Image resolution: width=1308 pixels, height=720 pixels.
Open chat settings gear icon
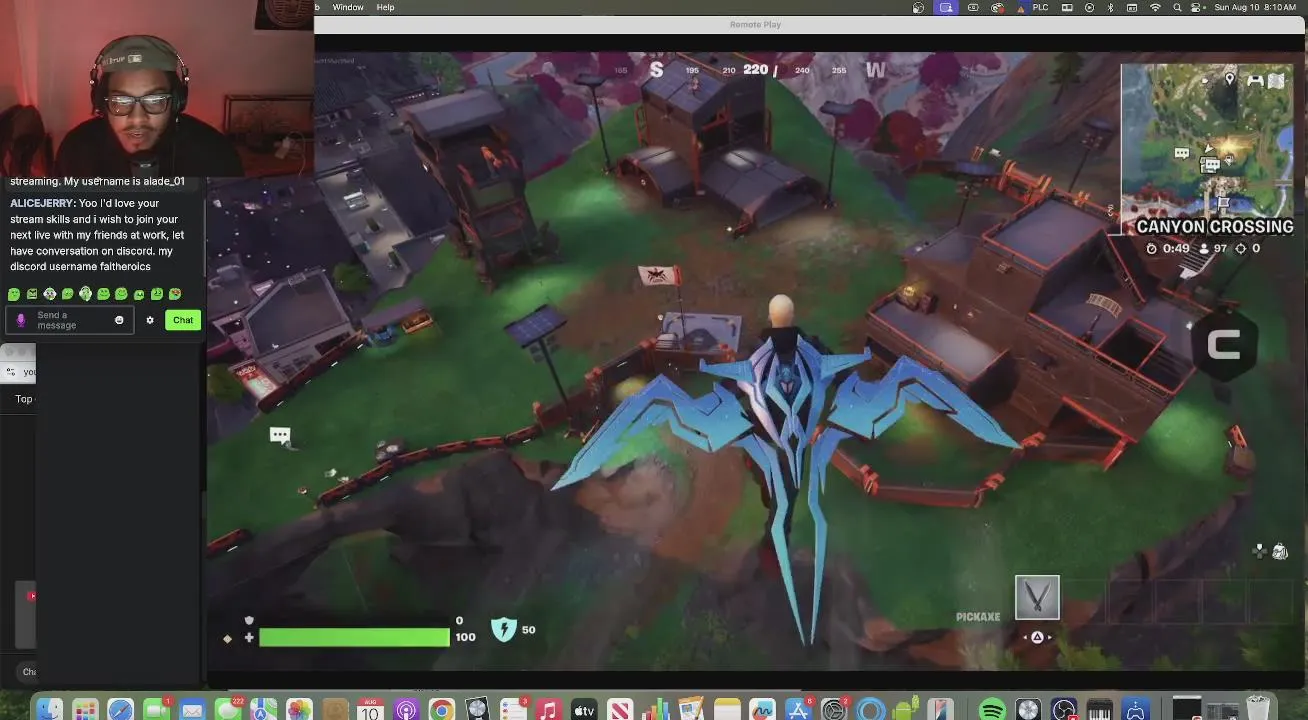(150, 320)
